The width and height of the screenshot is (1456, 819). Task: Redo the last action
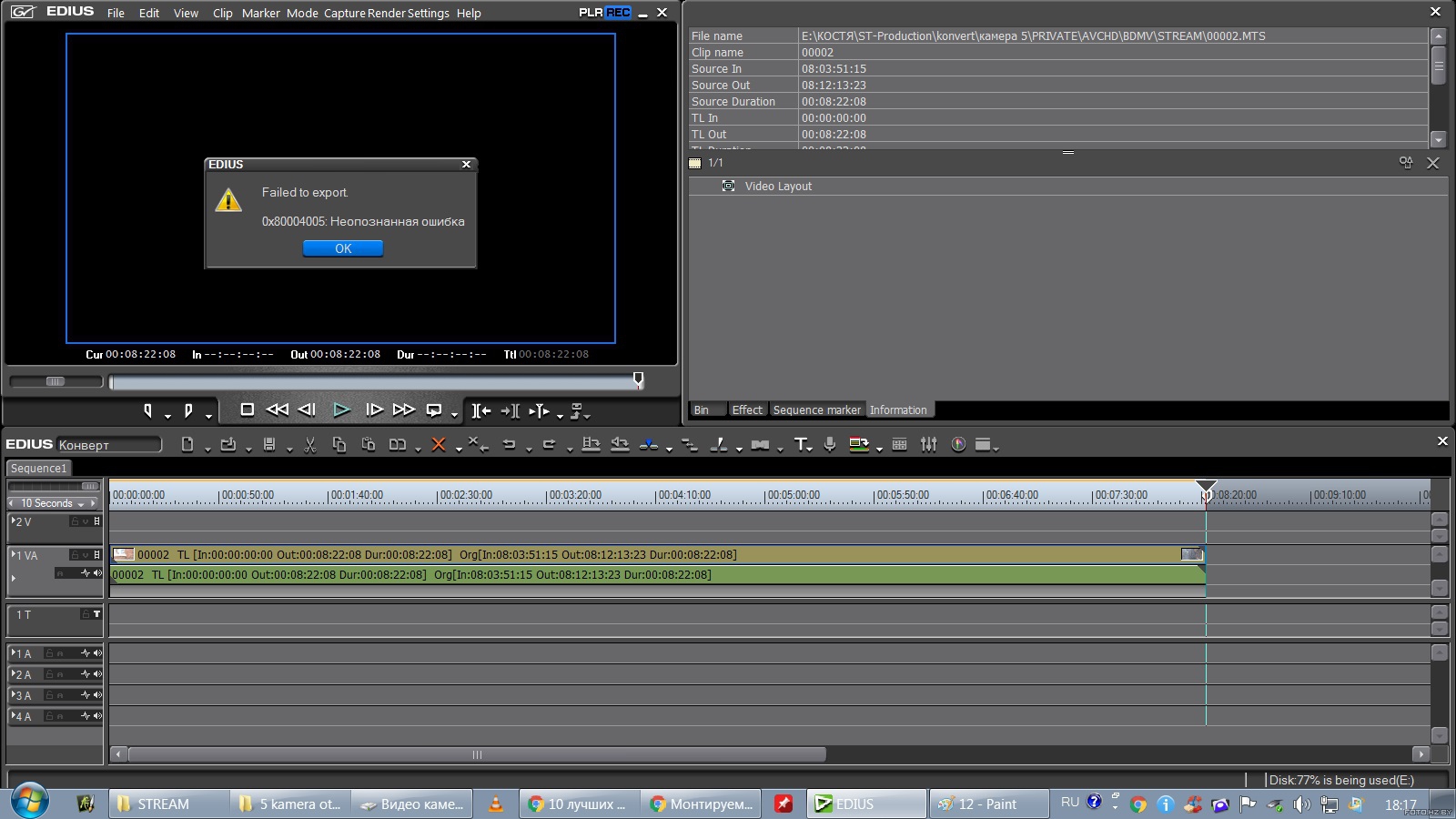pos(549,444)
